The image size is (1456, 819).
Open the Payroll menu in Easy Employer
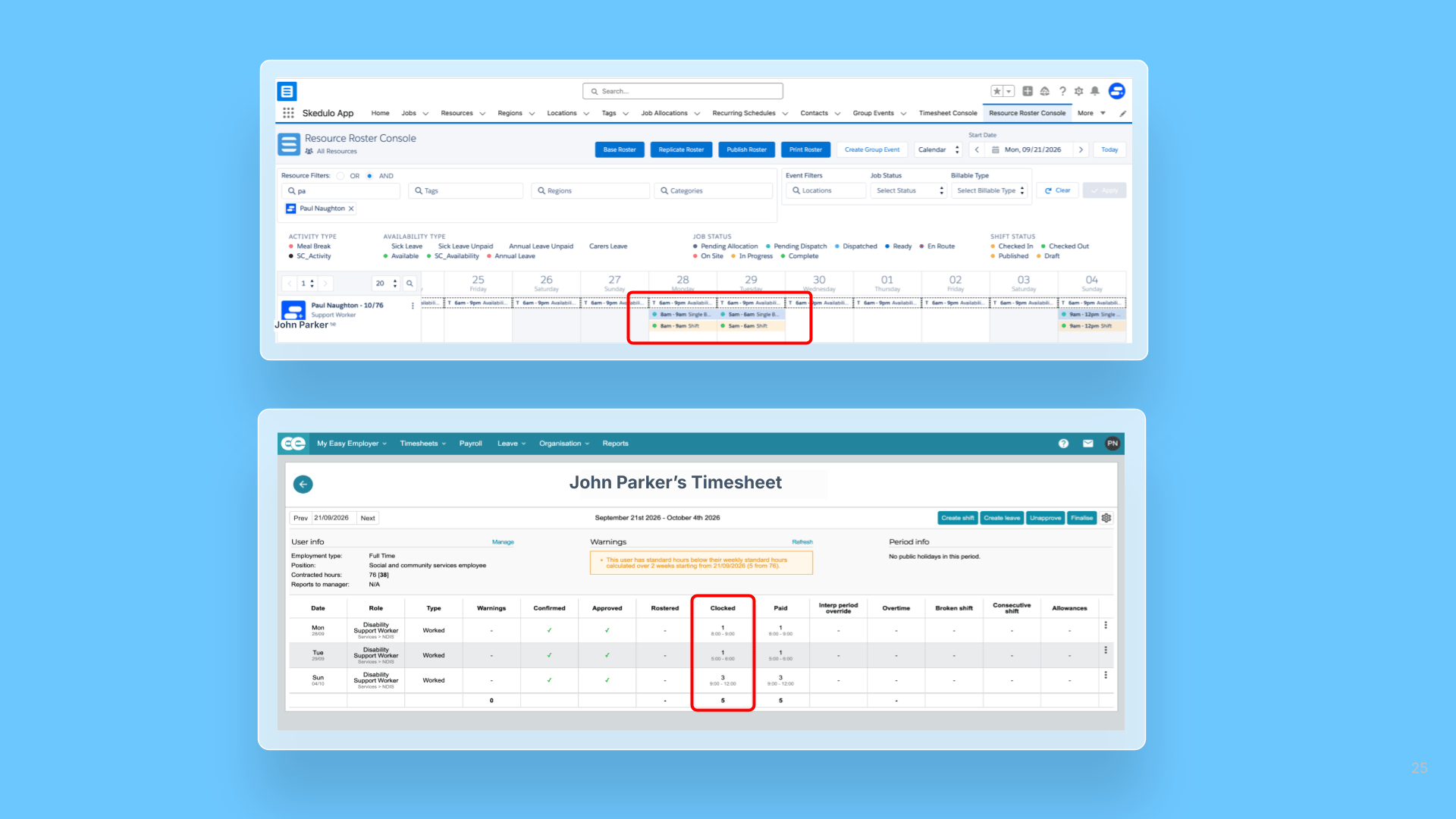pyautogui.click(x=470, y=444)
